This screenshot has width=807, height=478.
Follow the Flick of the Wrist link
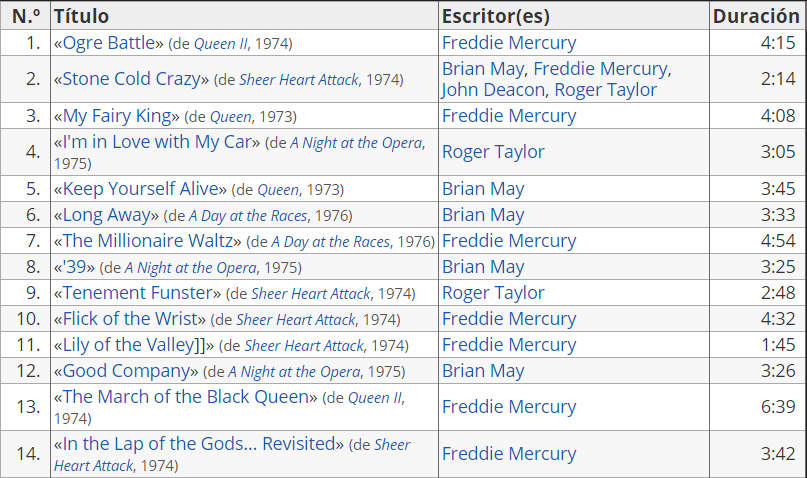click(x=130, y=319)
